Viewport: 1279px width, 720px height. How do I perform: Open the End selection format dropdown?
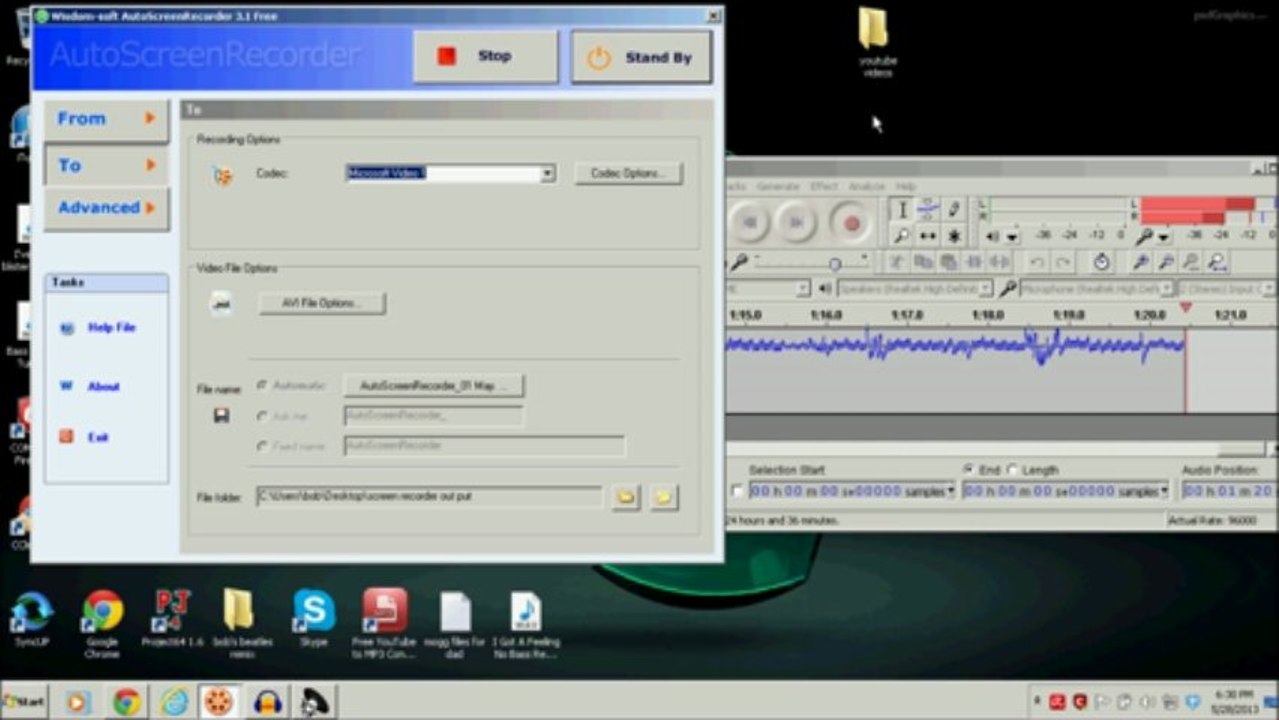[x=1164, y=491]
